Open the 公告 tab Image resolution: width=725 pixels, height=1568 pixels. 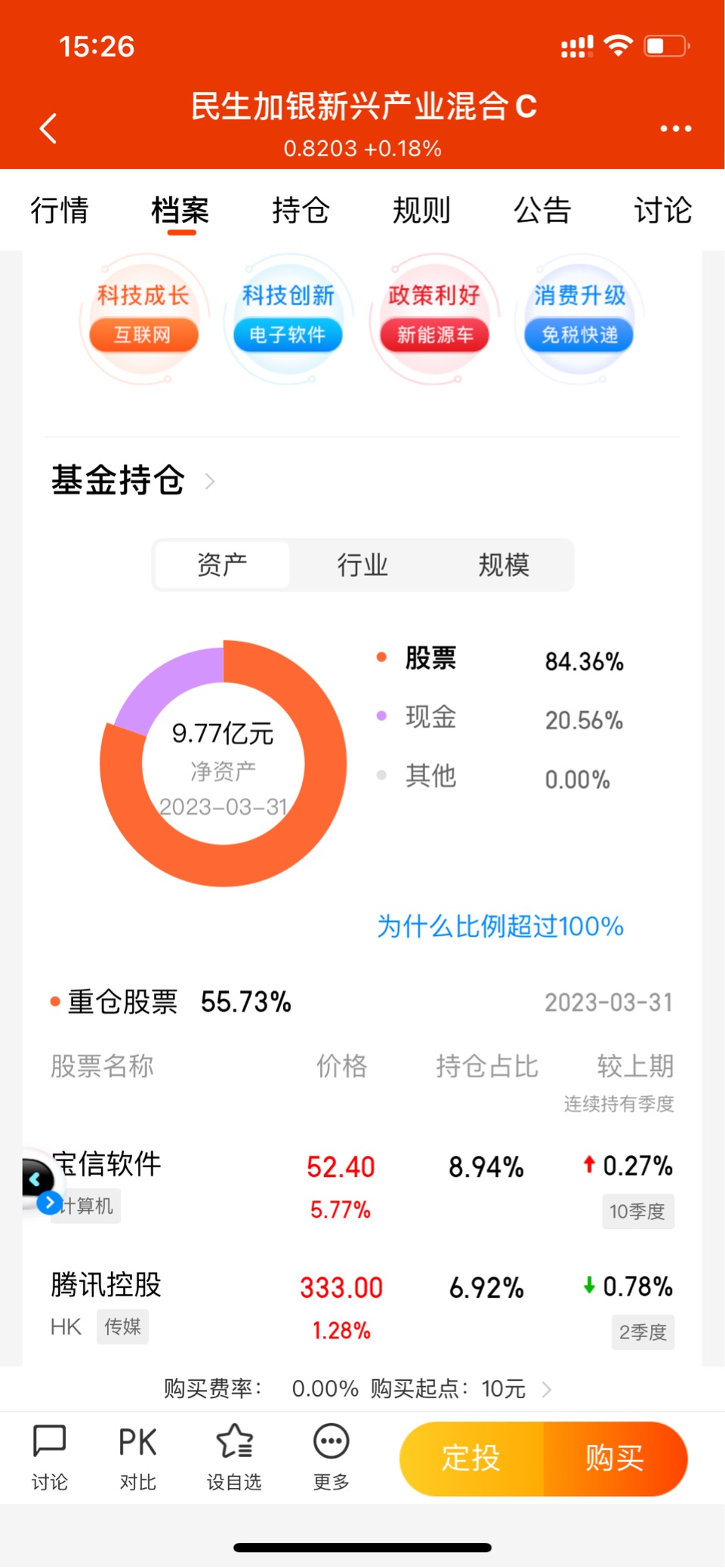click(x=542, y=210)
